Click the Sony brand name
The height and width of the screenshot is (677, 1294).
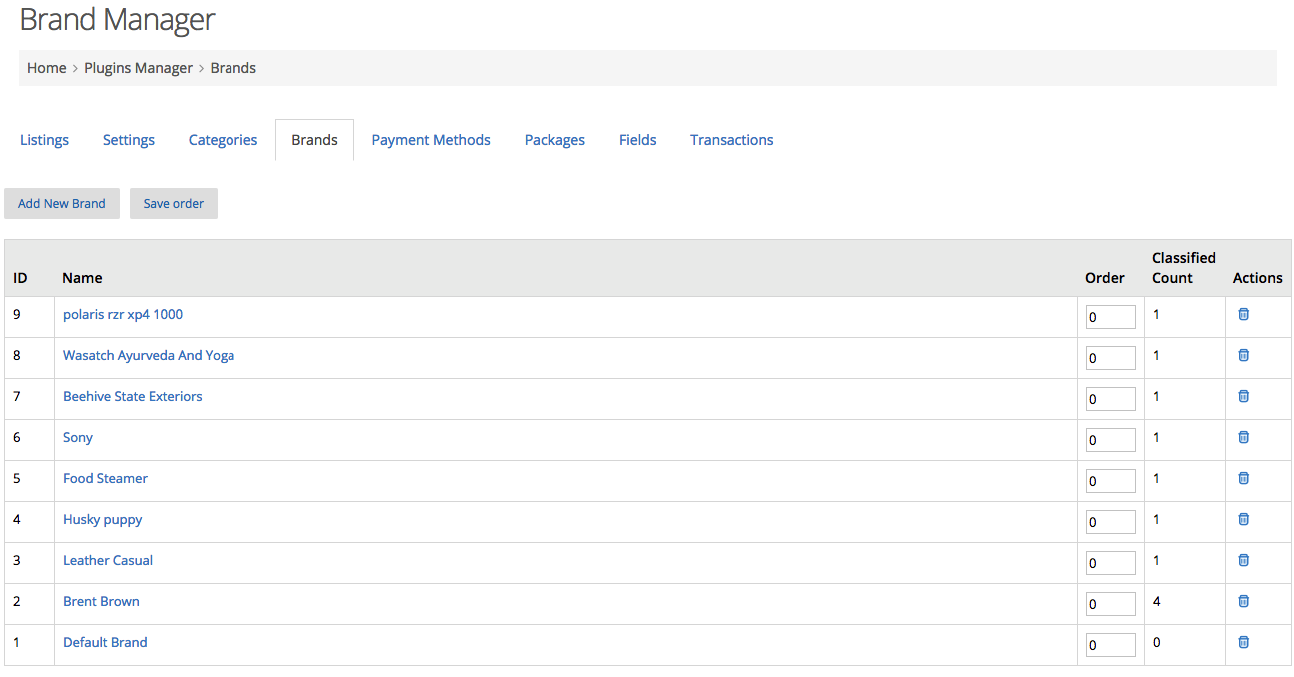78,437
